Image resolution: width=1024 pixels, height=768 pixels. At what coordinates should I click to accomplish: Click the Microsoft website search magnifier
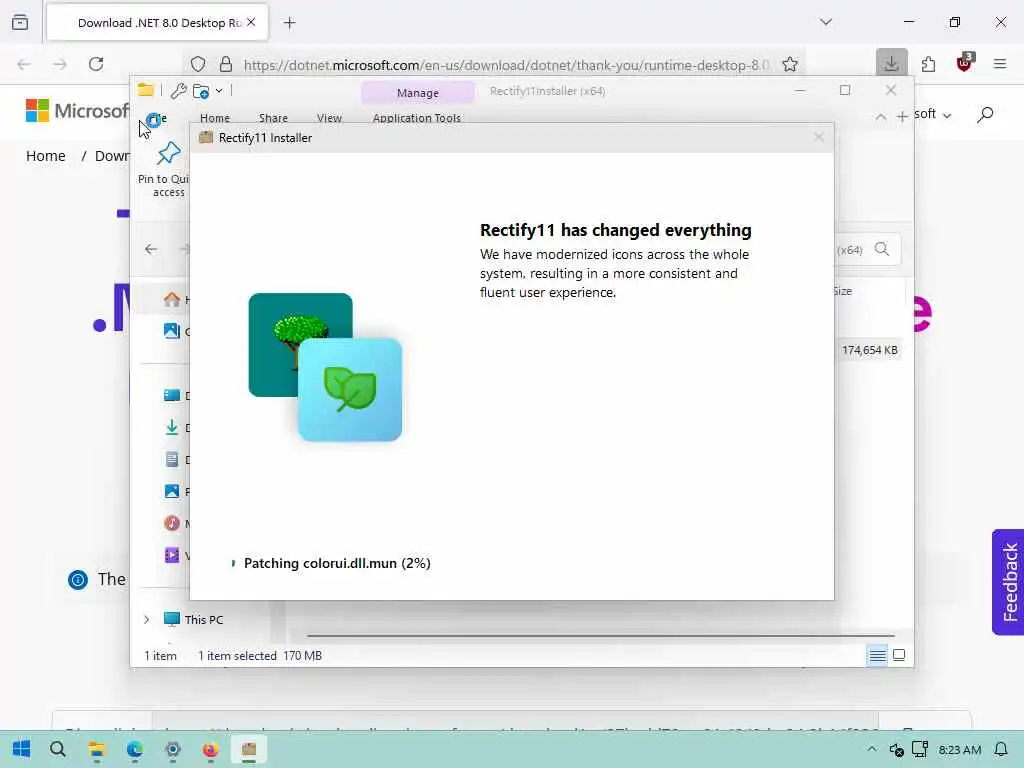click(985, 115)
